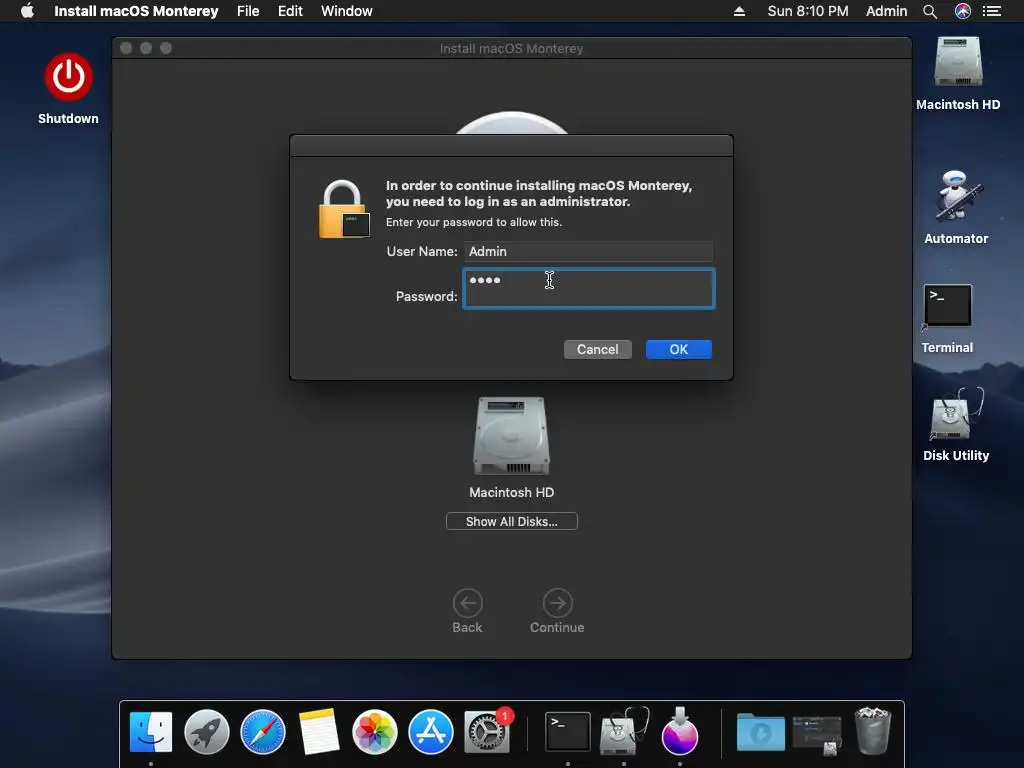Open Launchpad from the Dock

(x=206, y=732)
